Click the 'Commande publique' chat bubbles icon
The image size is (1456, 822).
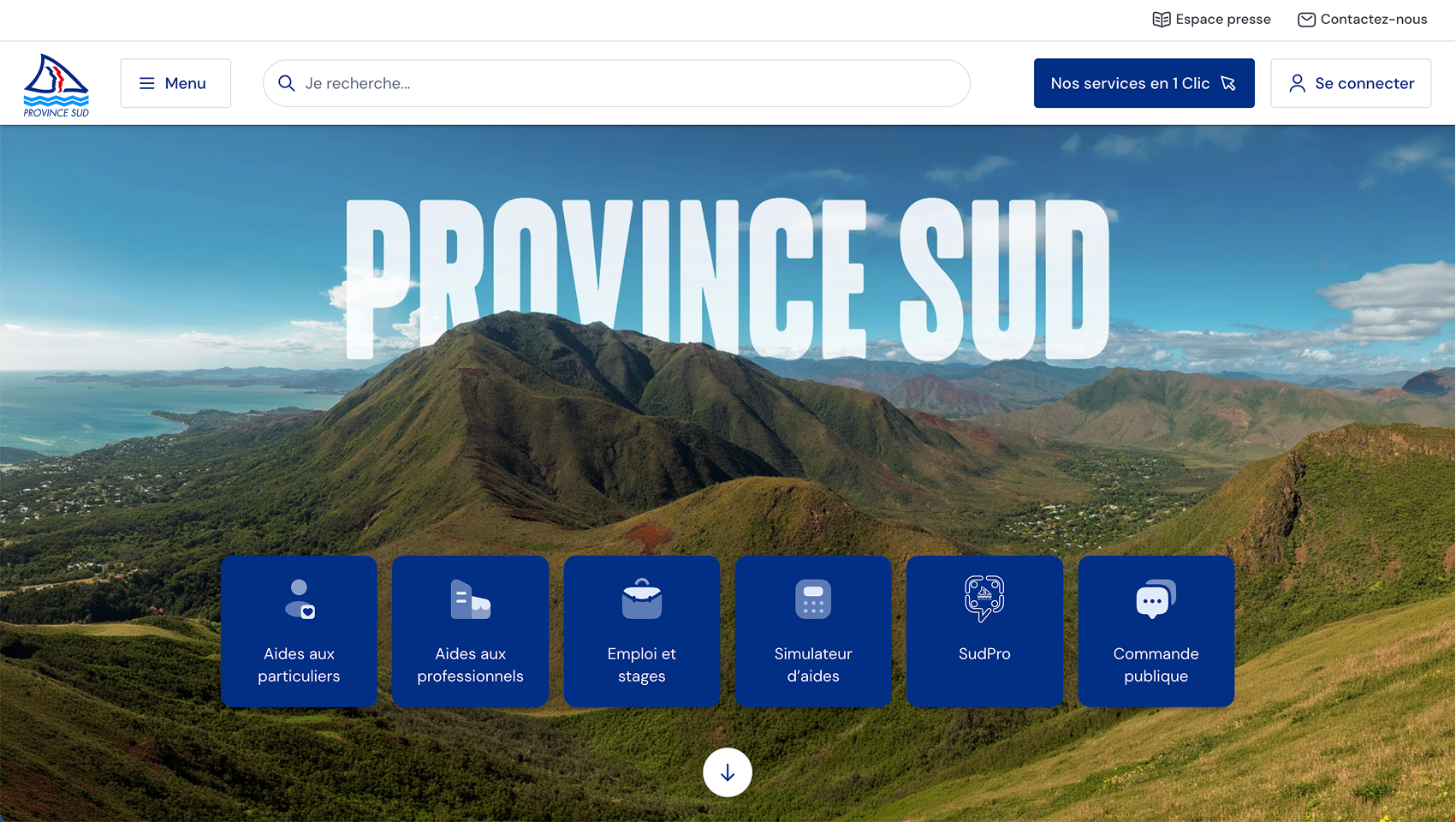[x=1156, y=599]
